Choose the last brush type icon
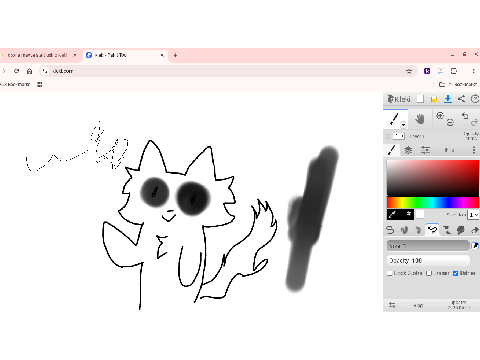Viewport: 480px width, 360px height. pyautogui.click(x=475, y=230)
